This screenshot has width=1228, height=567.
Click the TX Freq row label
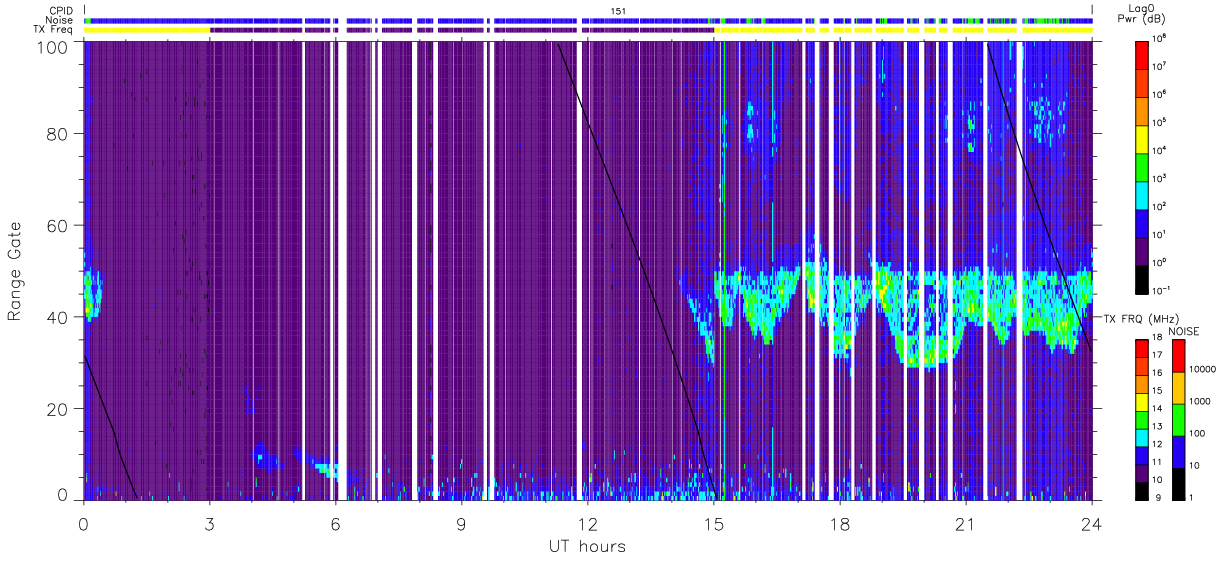point(53,30)
